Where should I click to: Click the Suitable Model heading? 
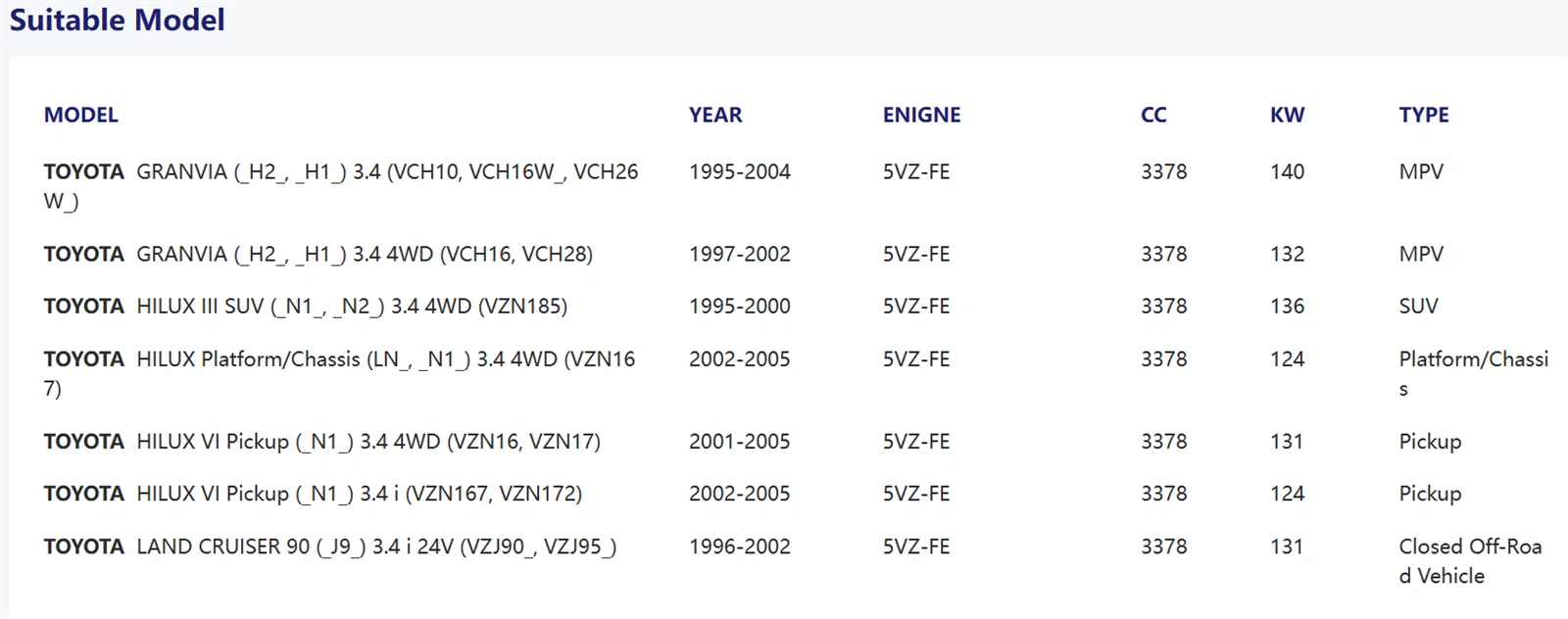tap(117, 20)
